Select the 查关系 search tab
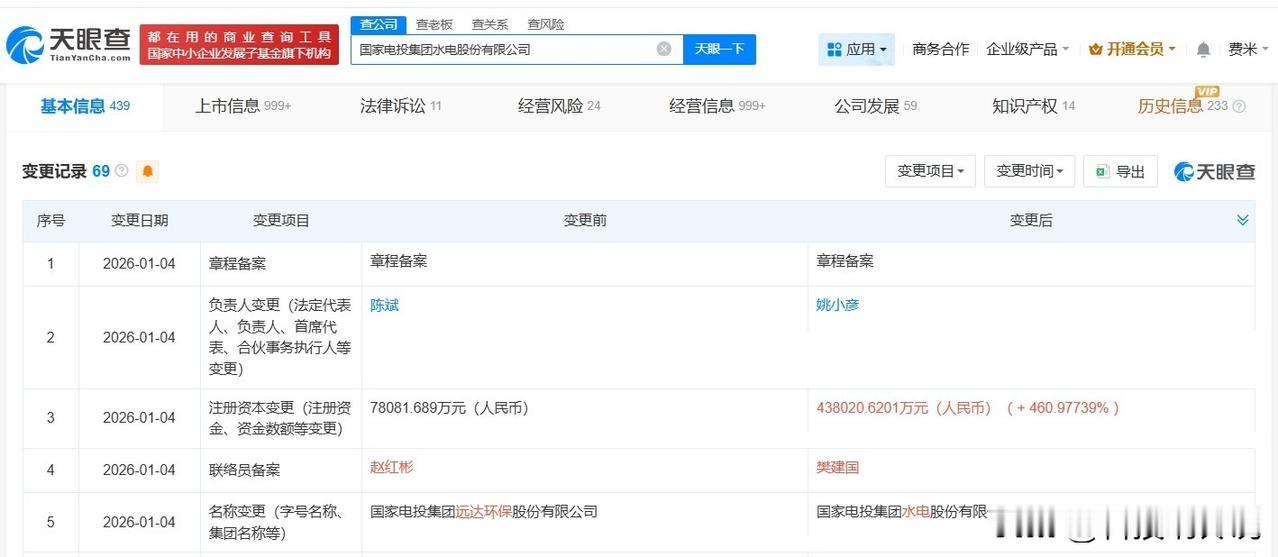1278x557 pixels. (x=490, y=24)
